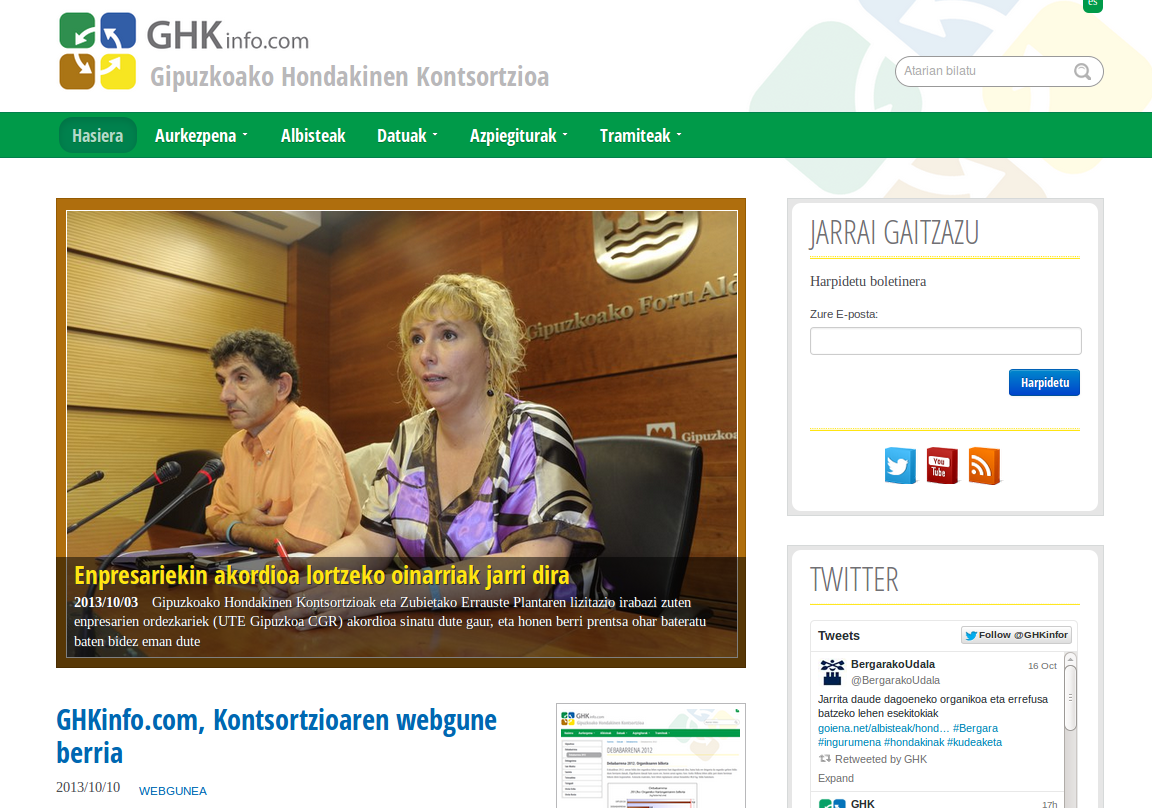Viewport: 1152px width, 808px height.
Task: Expand the Datuak dropdown menu
Action: pyautogui.click(x=407, y=135)
